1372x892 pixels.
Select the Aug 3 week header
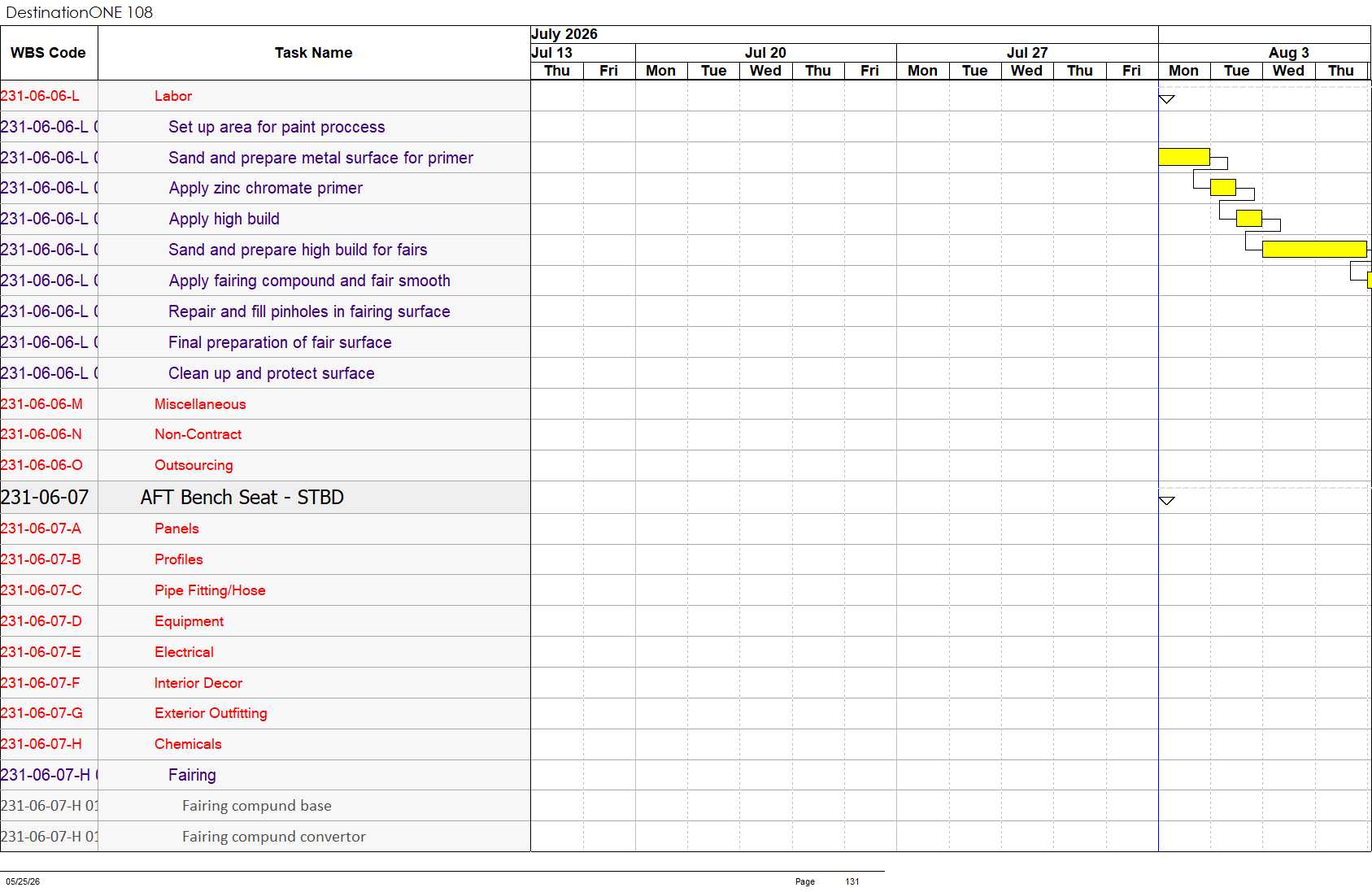[1288, 53]
